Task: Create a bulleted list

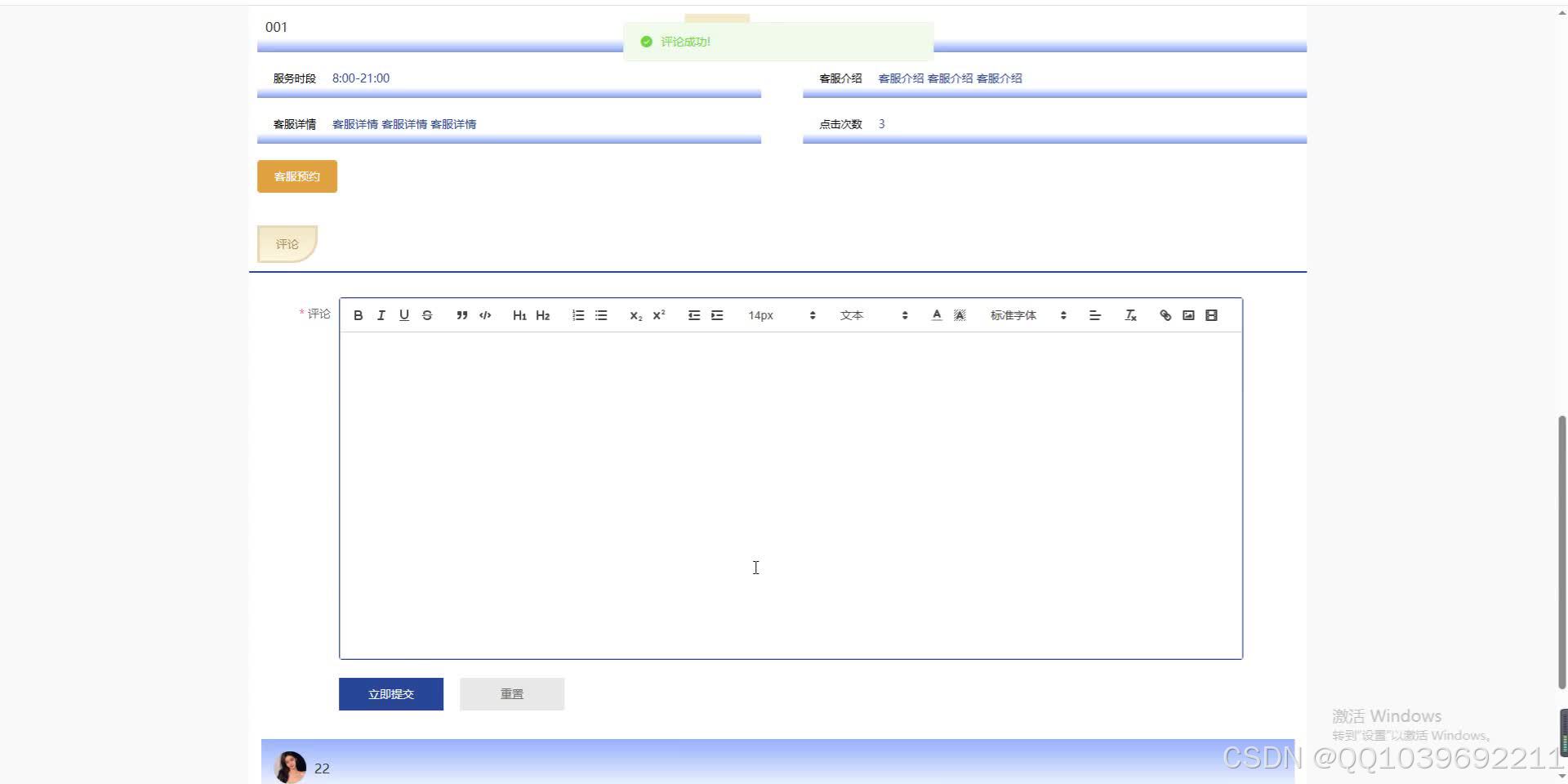Action: (601, 315)
